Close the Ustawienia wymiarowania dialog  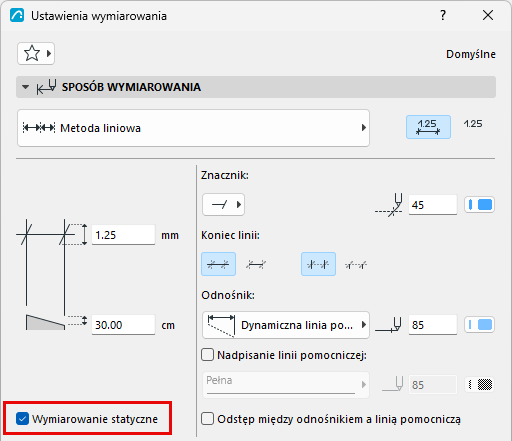click(x=488, y=15)
